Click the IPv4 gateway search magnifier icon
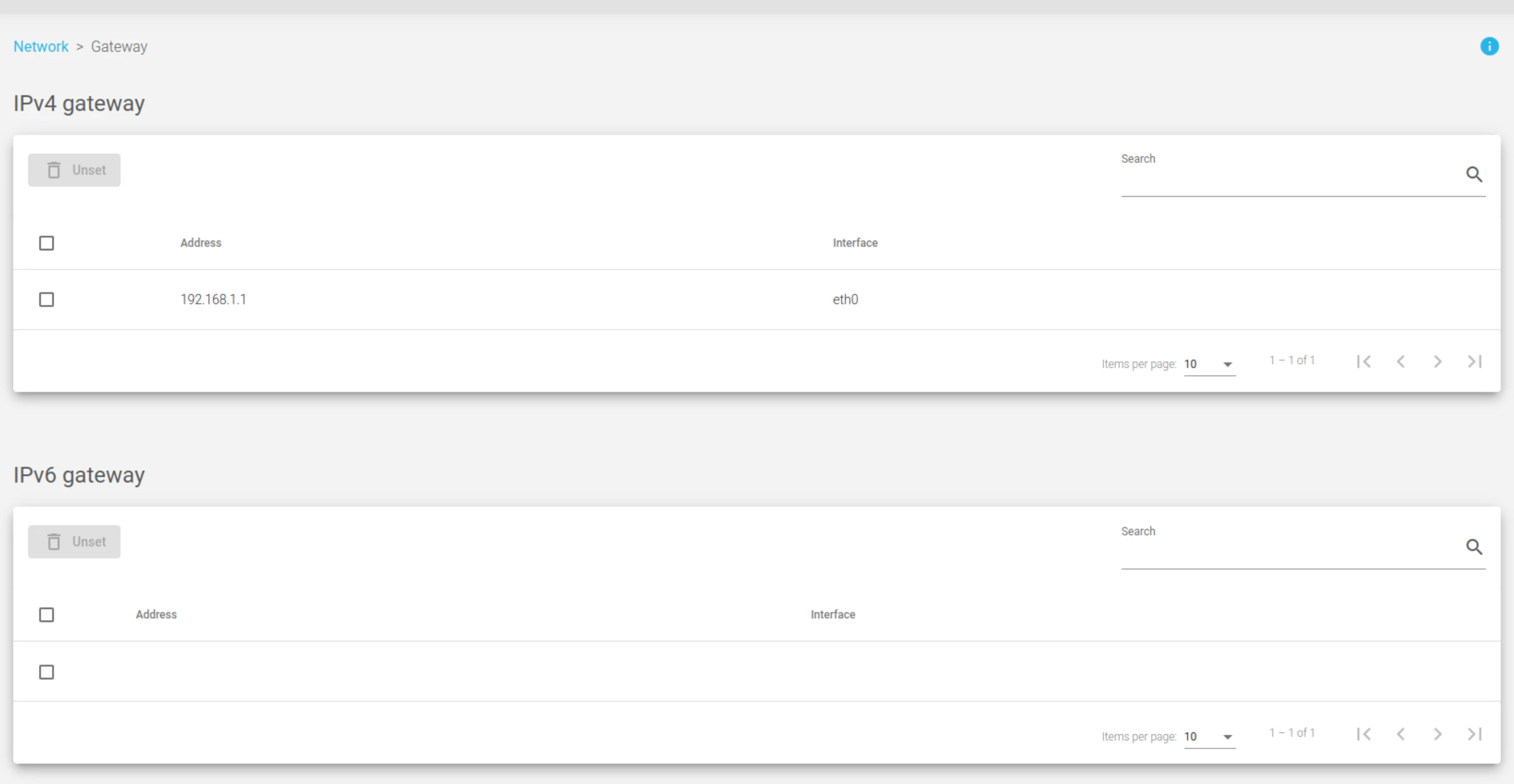Screen dimensions: 1514x784 click(1474, 174)
